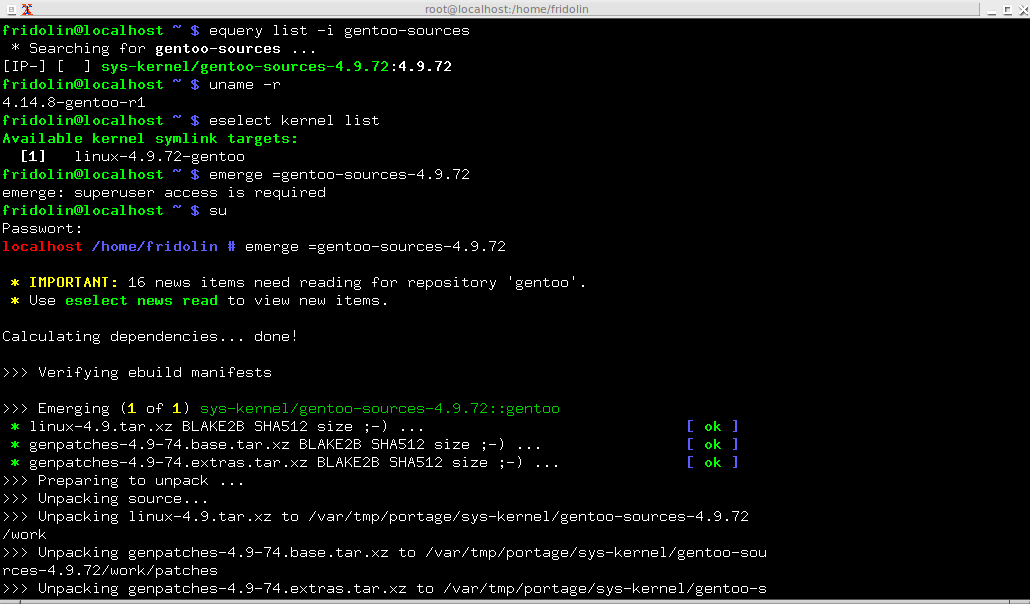Minimize the terminal window
The height and width of the screenshot is (604, 1030).
(991, 9)
